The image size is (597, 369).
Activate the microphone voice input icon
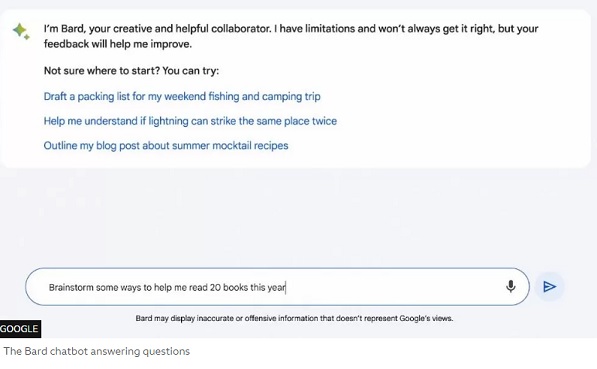coord(511,286)
